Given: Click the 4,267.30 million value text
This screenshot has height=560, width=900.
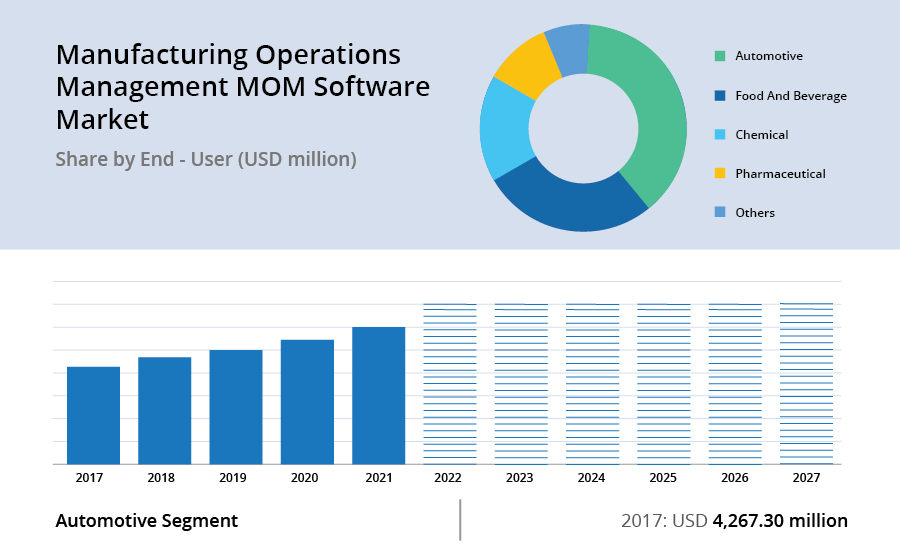Looking at the screenshot, I should (x=780, y=520).
